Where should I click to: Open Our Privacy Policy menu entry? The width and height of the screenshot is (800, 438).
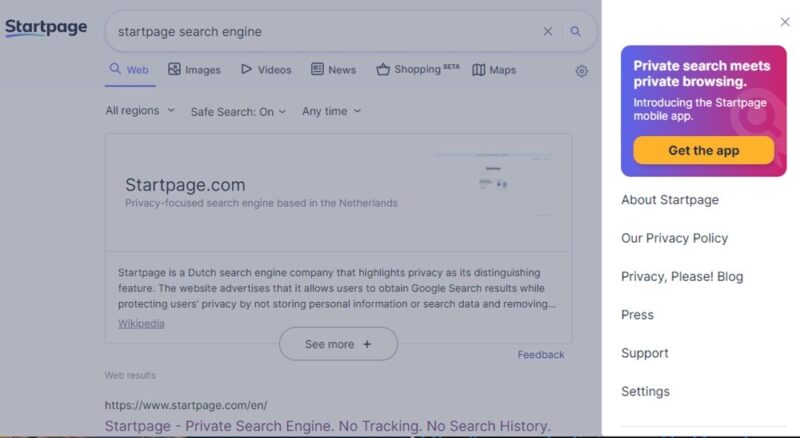tap(674, 238)
